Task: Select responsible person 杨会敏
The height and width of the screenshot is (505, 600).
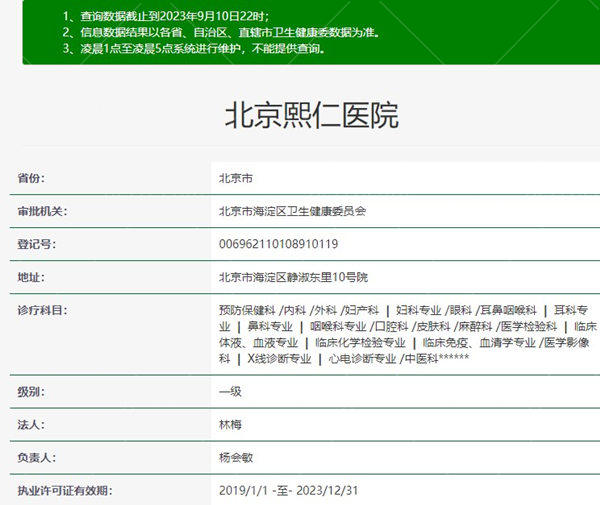Action: coord(236,458)
